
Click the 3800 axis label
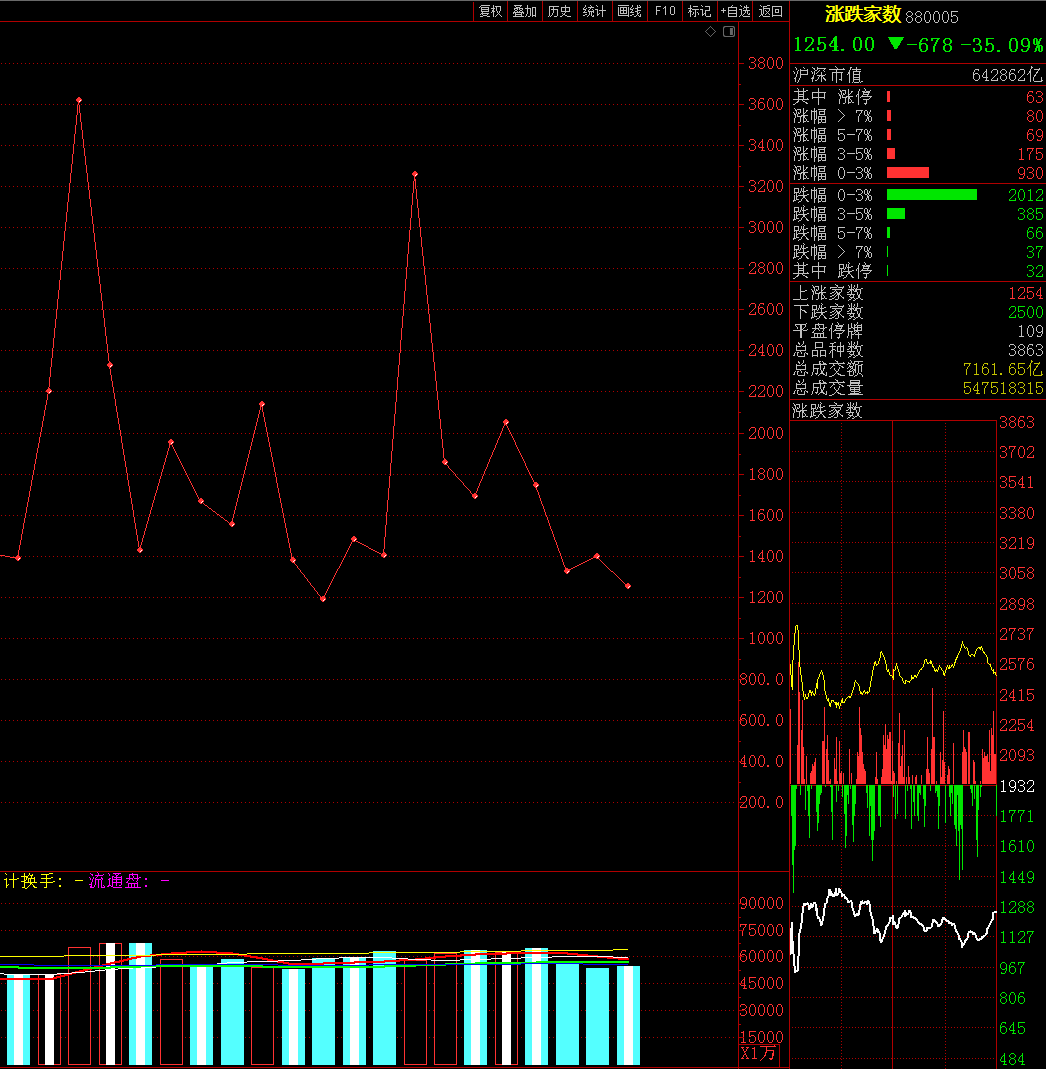(x=765, y=63)
